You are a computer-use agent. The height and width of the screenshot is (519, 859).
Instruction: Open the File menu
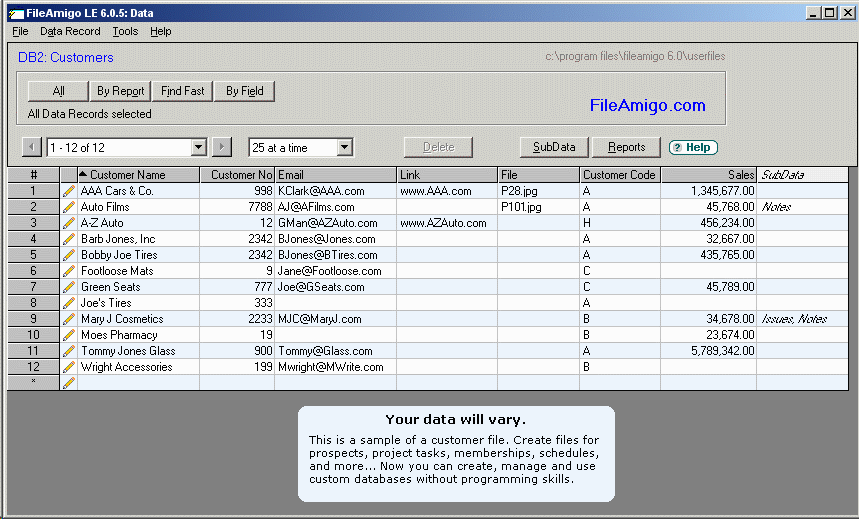click(x=20, y=31)
